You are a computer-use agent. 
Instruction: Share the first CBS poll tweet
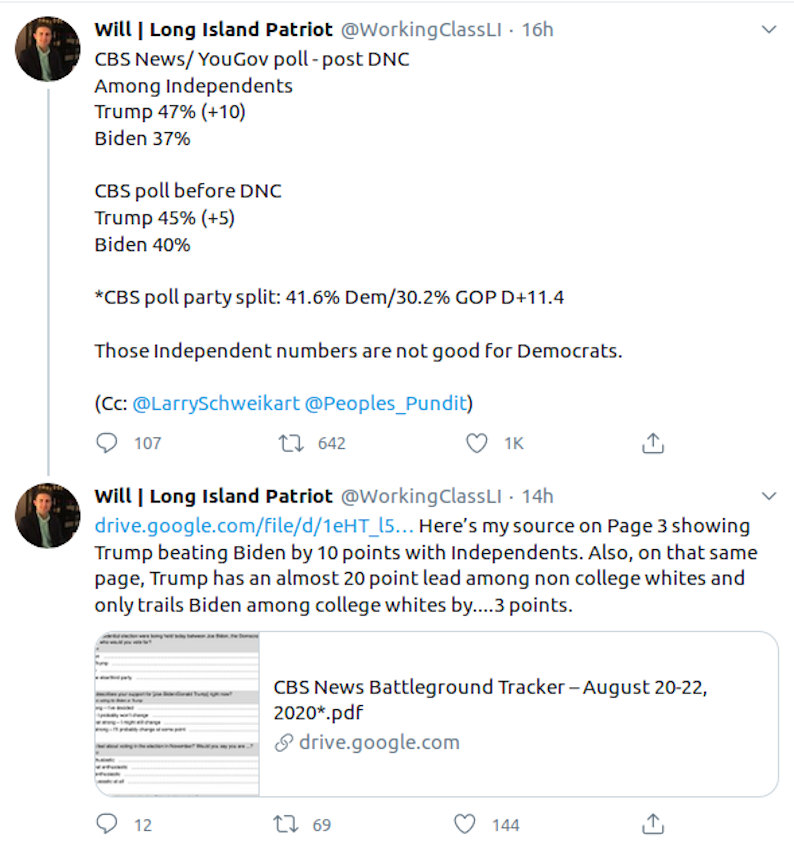652,443
